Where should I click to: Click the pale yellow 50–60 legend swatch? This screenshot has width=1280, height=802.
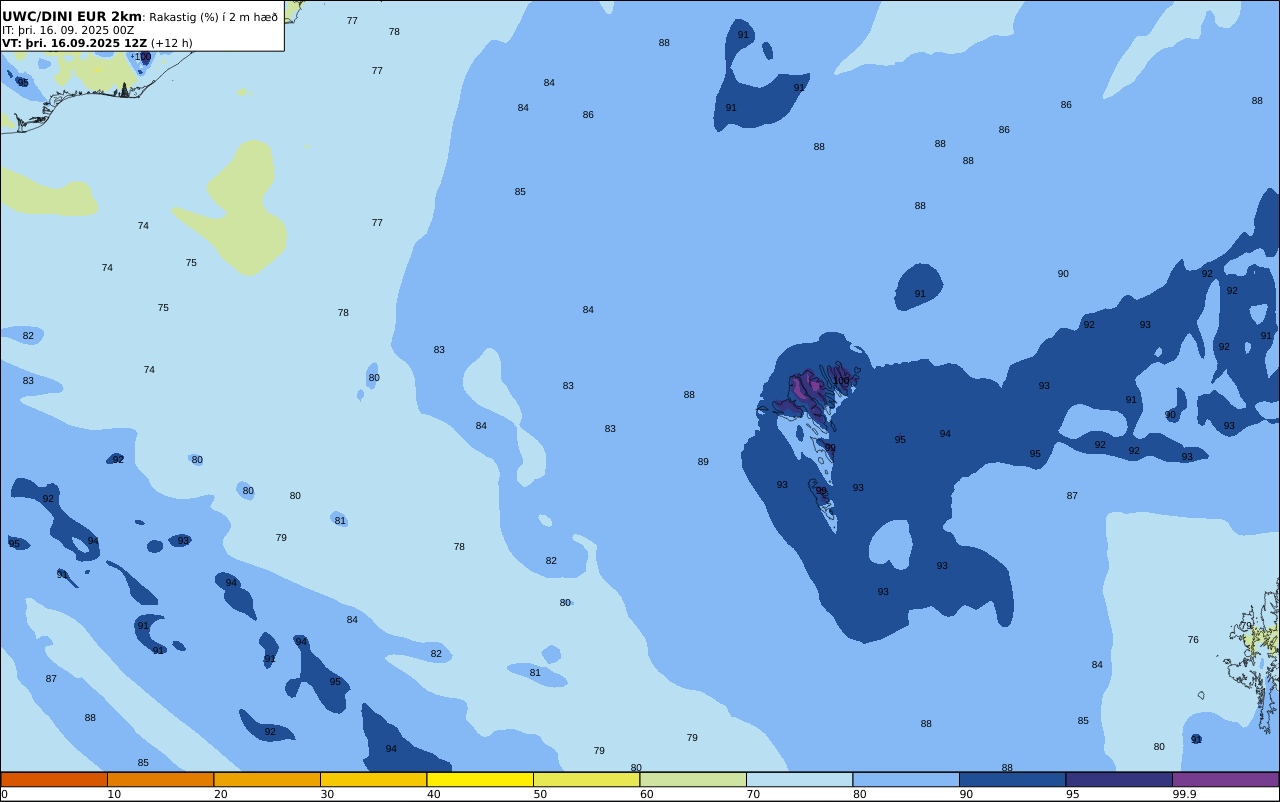coord(586,779)
